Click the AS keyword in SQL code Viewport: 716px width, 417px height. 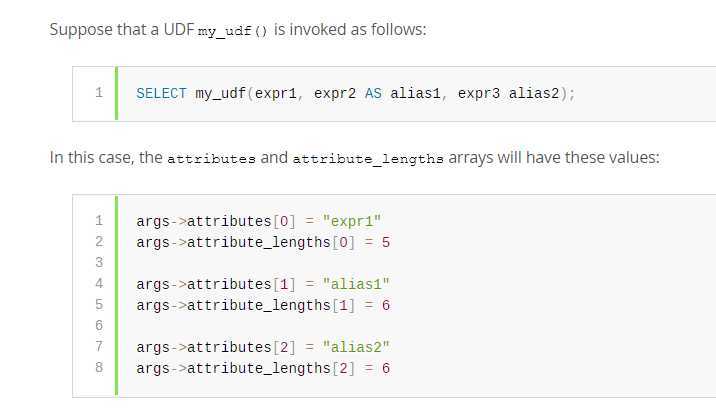coord(373,93)
